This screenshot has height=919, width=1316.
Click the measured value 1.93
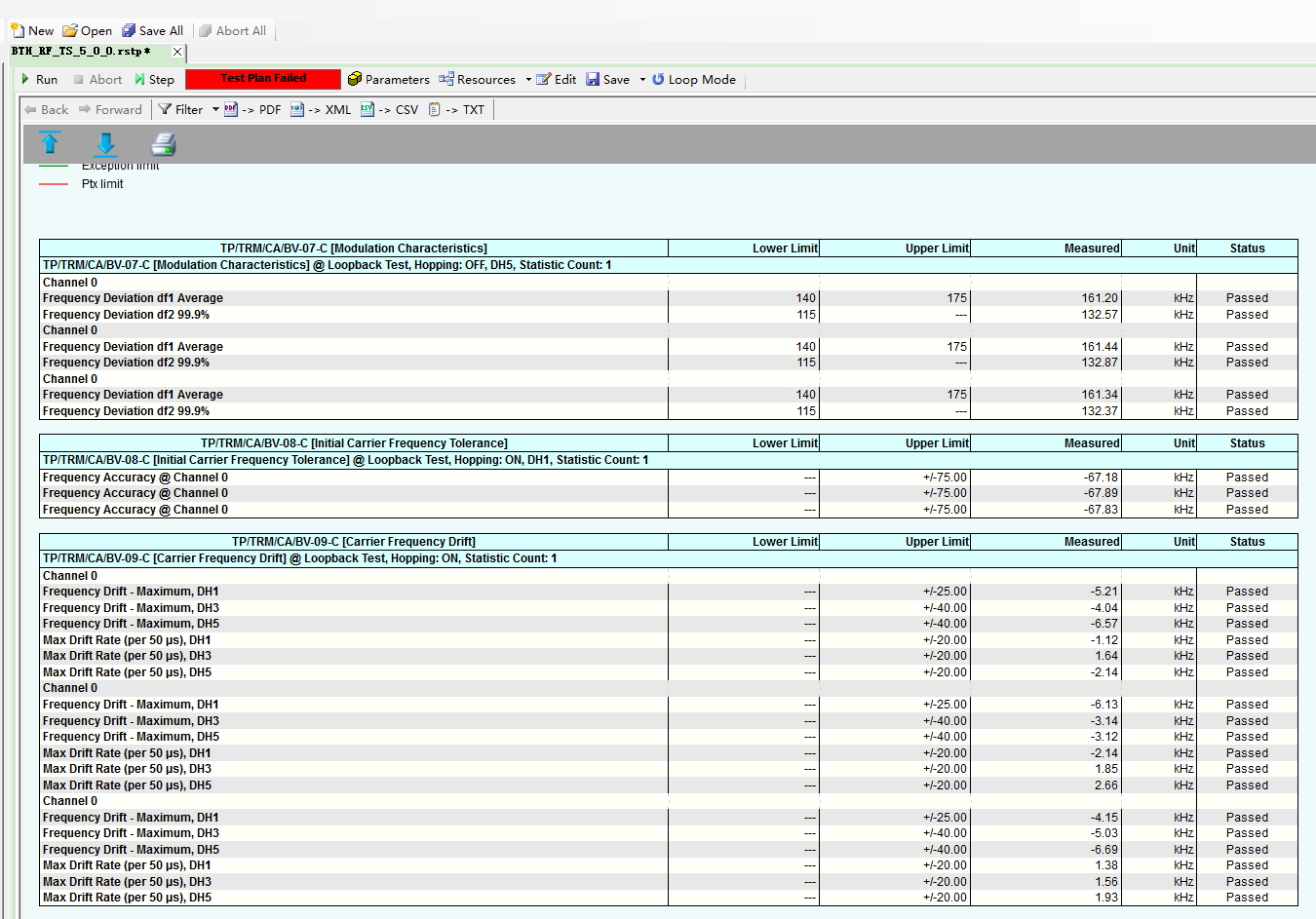pos(1106,898)
